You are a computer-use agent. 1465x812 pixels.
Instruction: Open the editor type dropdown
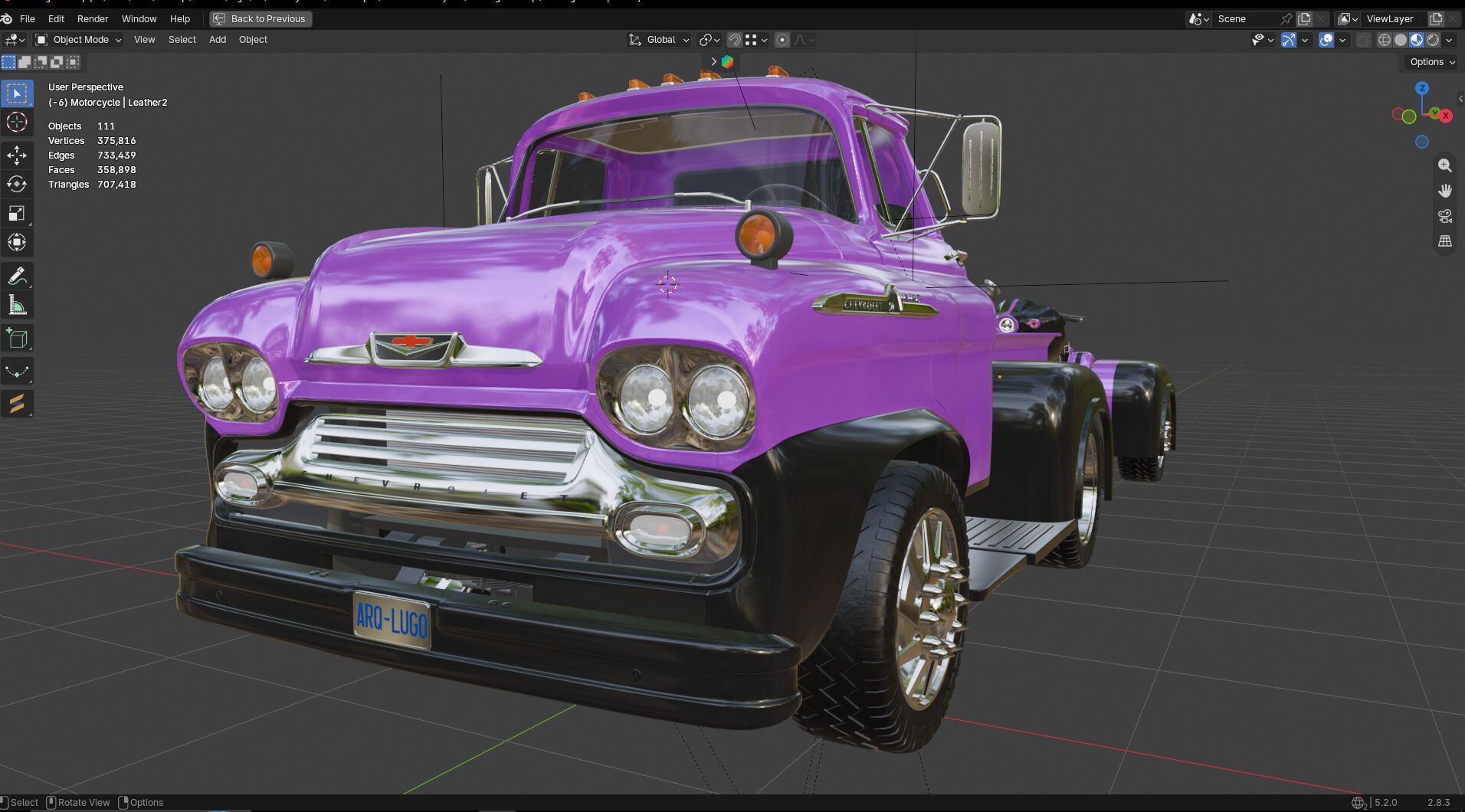click(15, 40)
